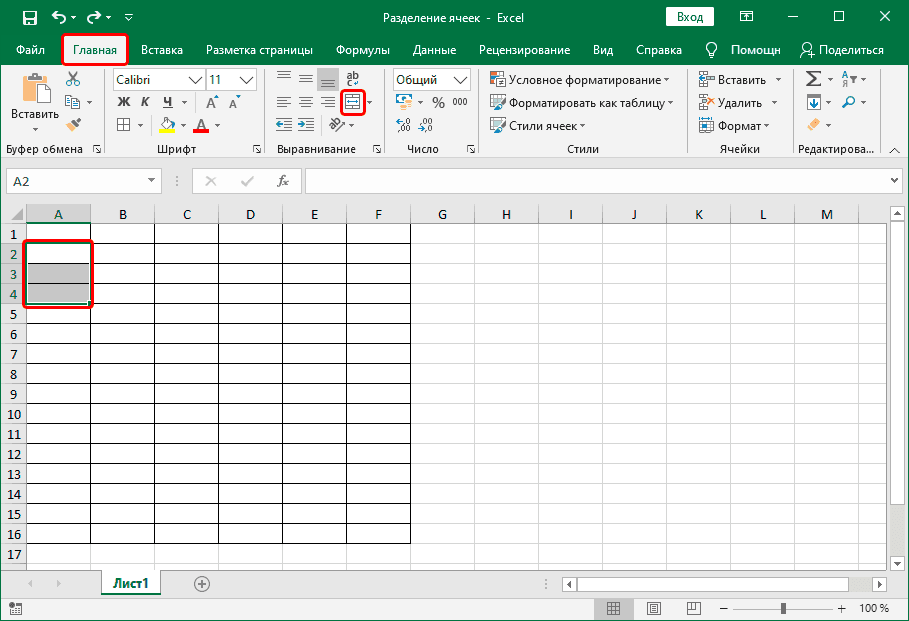The width and height of the screenshot is (909, 621).
Task: Open the Вставка ribbon tab
Action: point(161,50)
